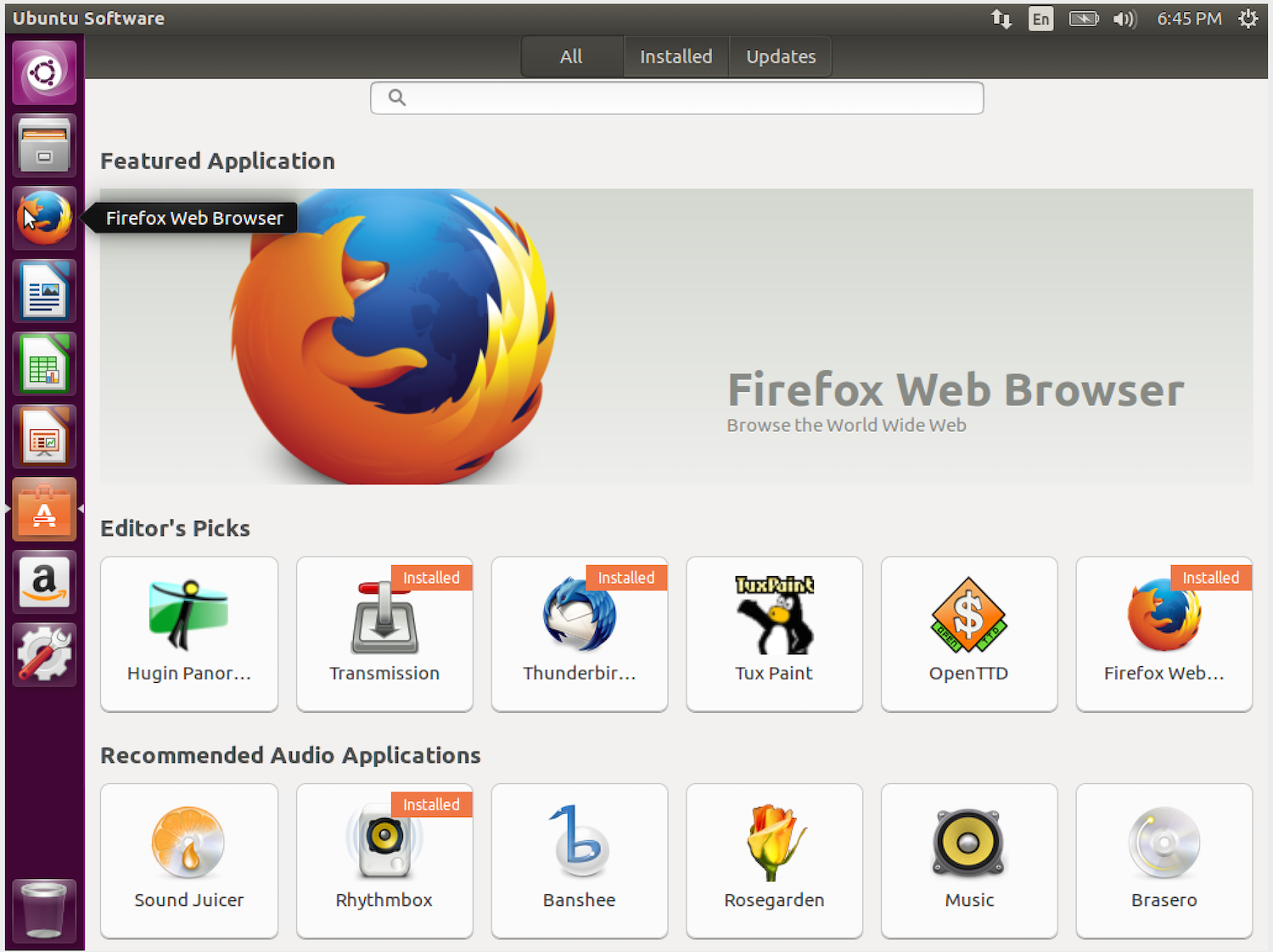Click the Music speaker app icon

(968, 842)
